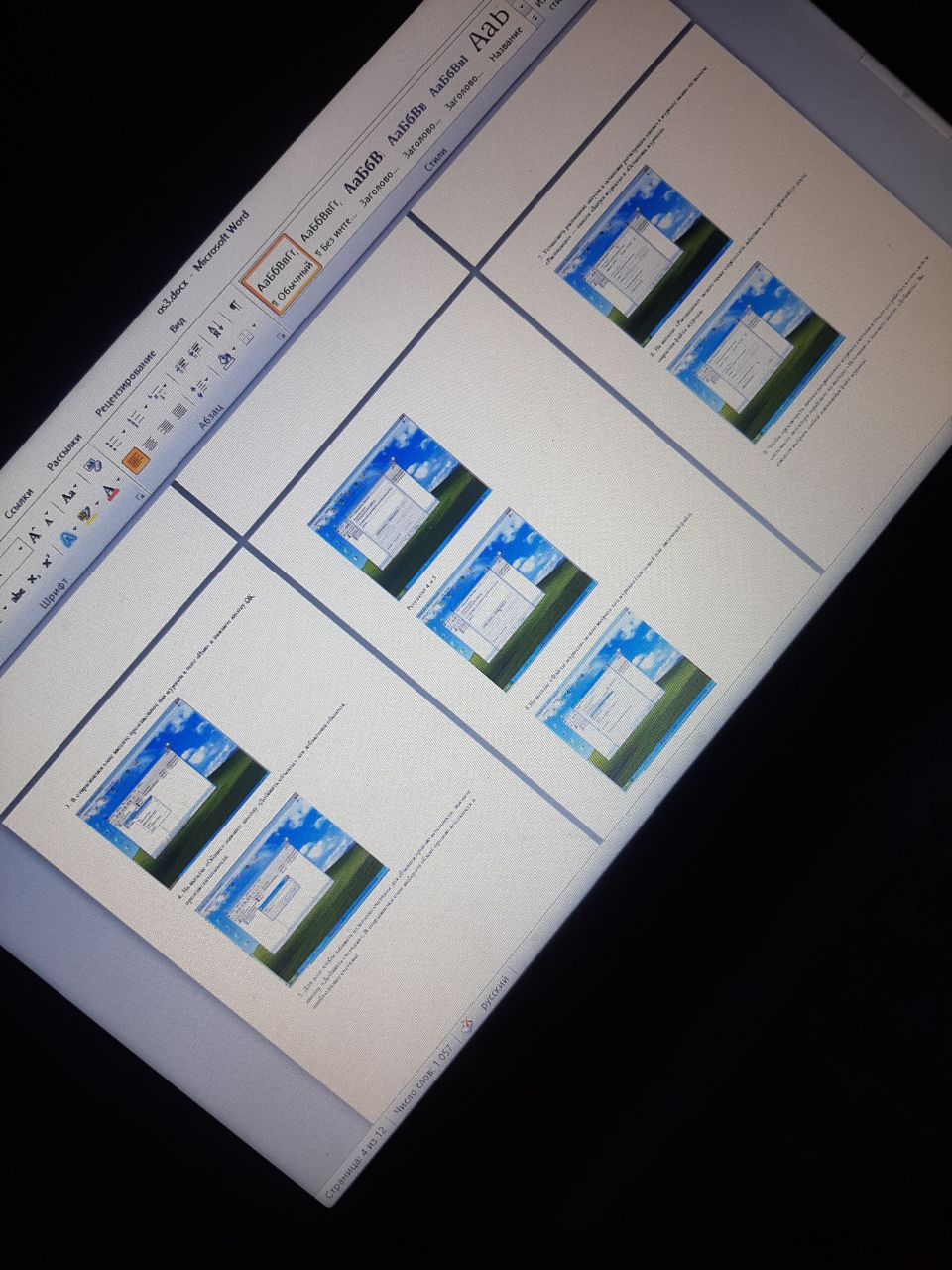Click the red font color icon
Image resolution: width=952 pixels, height=1270 pixels.
pos(111,492)
